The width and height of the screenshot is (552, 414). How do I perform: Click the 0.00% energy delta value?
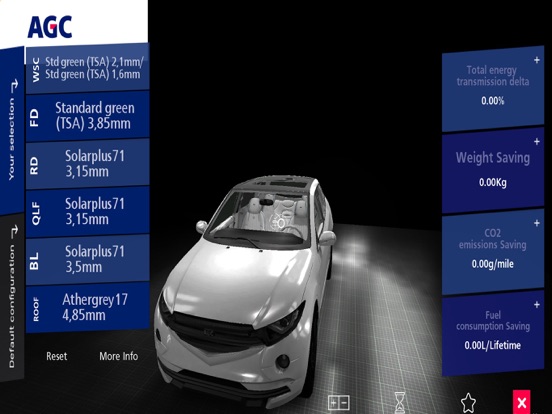pos(493,101)
